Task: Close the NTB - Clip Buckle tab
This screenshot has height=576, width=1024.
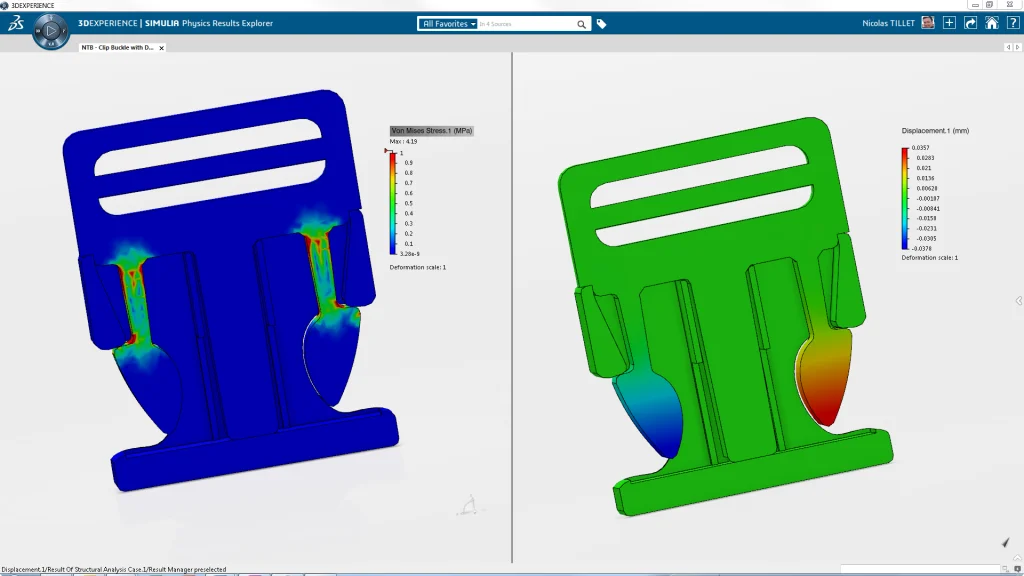Action: (162, 47)
